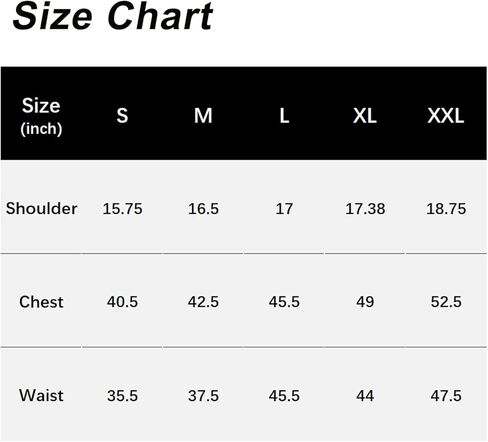
Task: Click the 35.5 waist value
Action: [122, 396]
